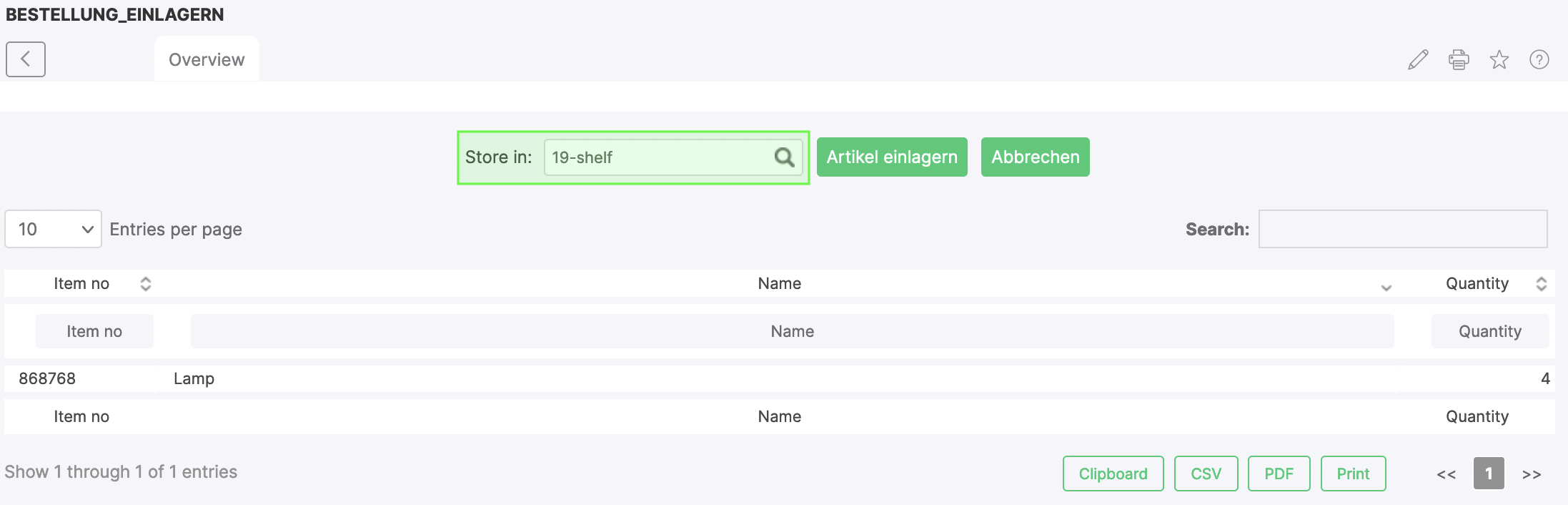
Task: Click the magnifier icon in Store in field
Action: pyautogui.click(x=784, y=157)
